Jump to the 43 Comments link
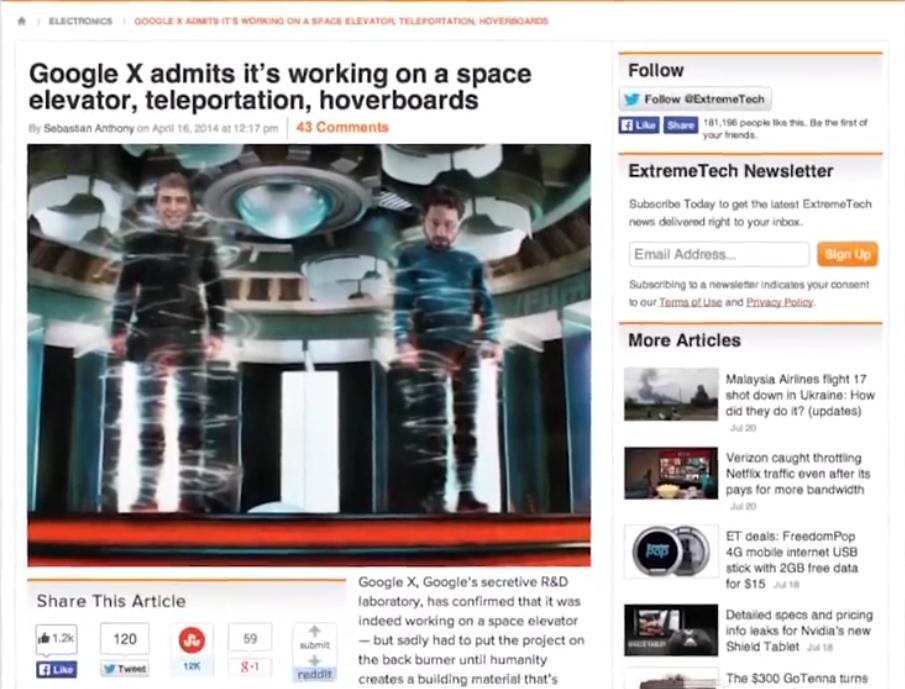 tap(342, 128)
